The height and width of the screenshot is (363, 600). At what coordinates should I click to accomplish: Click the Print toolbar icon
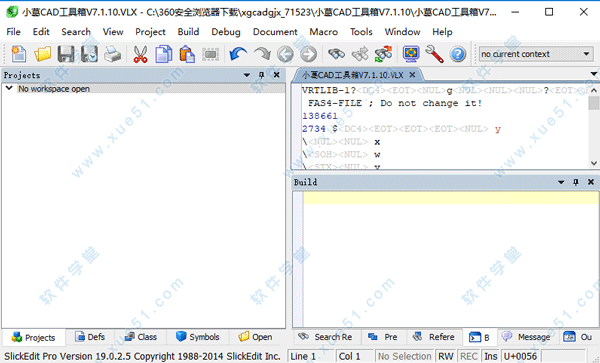pyautogui.click(x=113, y=54)
